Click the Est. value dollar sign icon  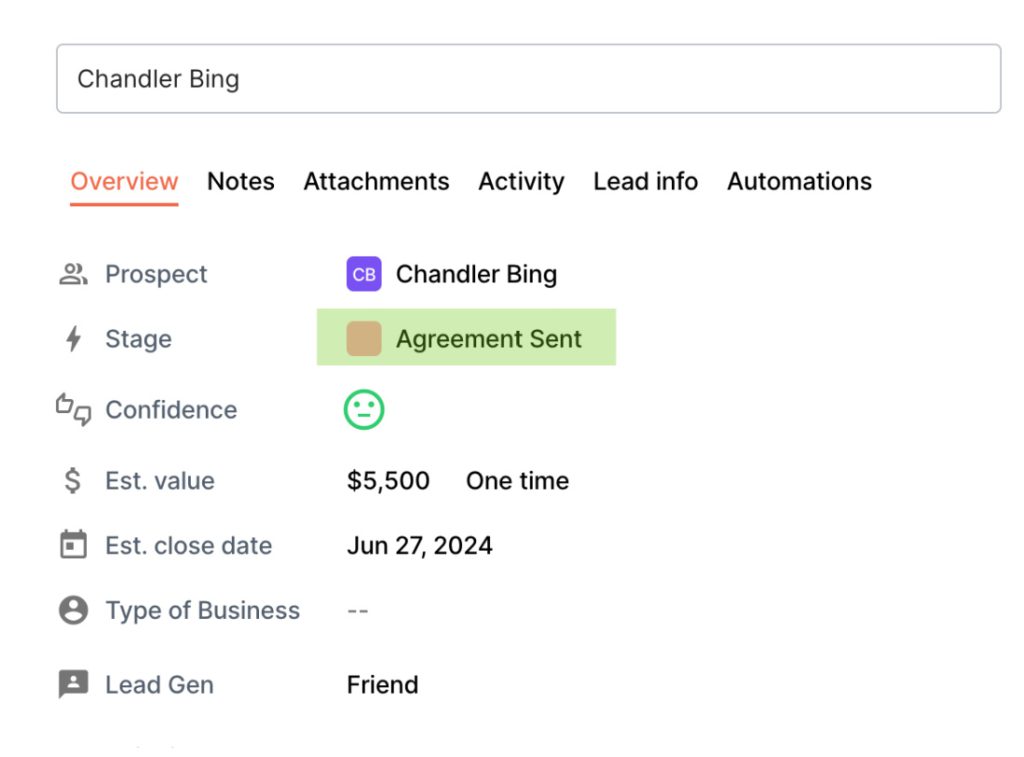pyautogui.click(x=73, y=481)
